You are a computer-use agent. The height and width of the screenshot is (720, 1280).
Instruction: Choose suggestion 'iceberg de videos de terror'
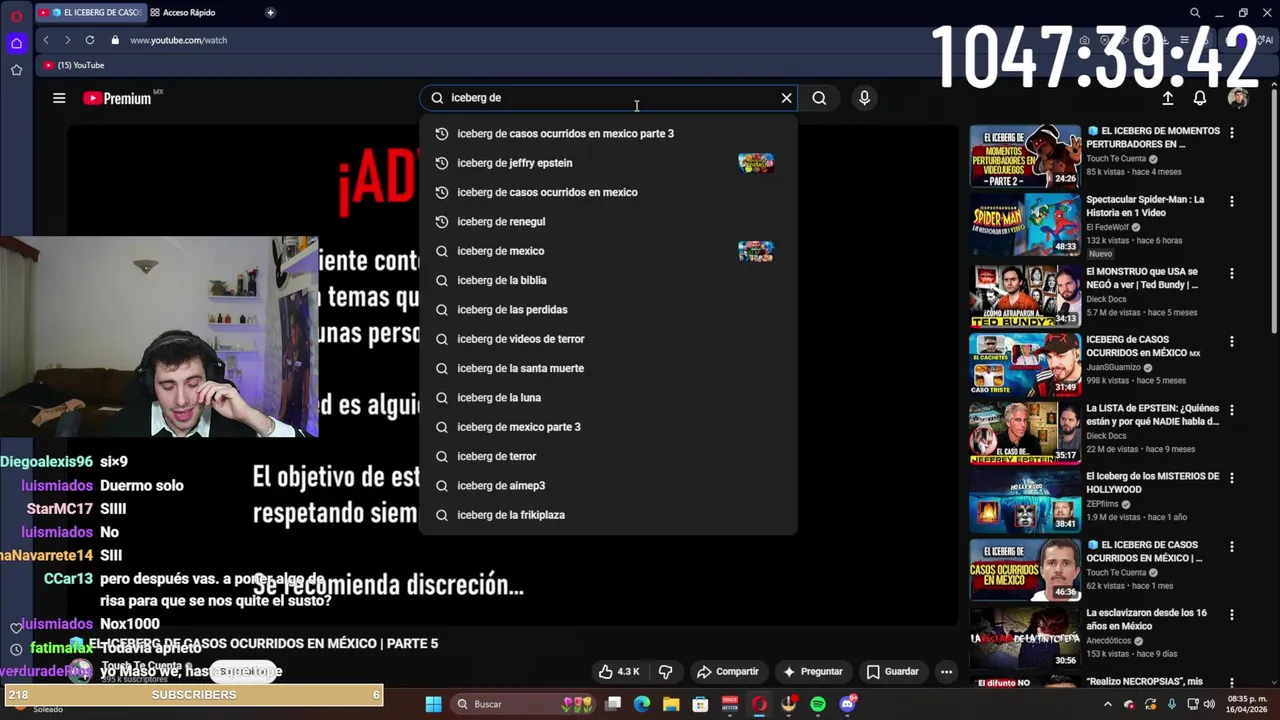coord(608,339)
